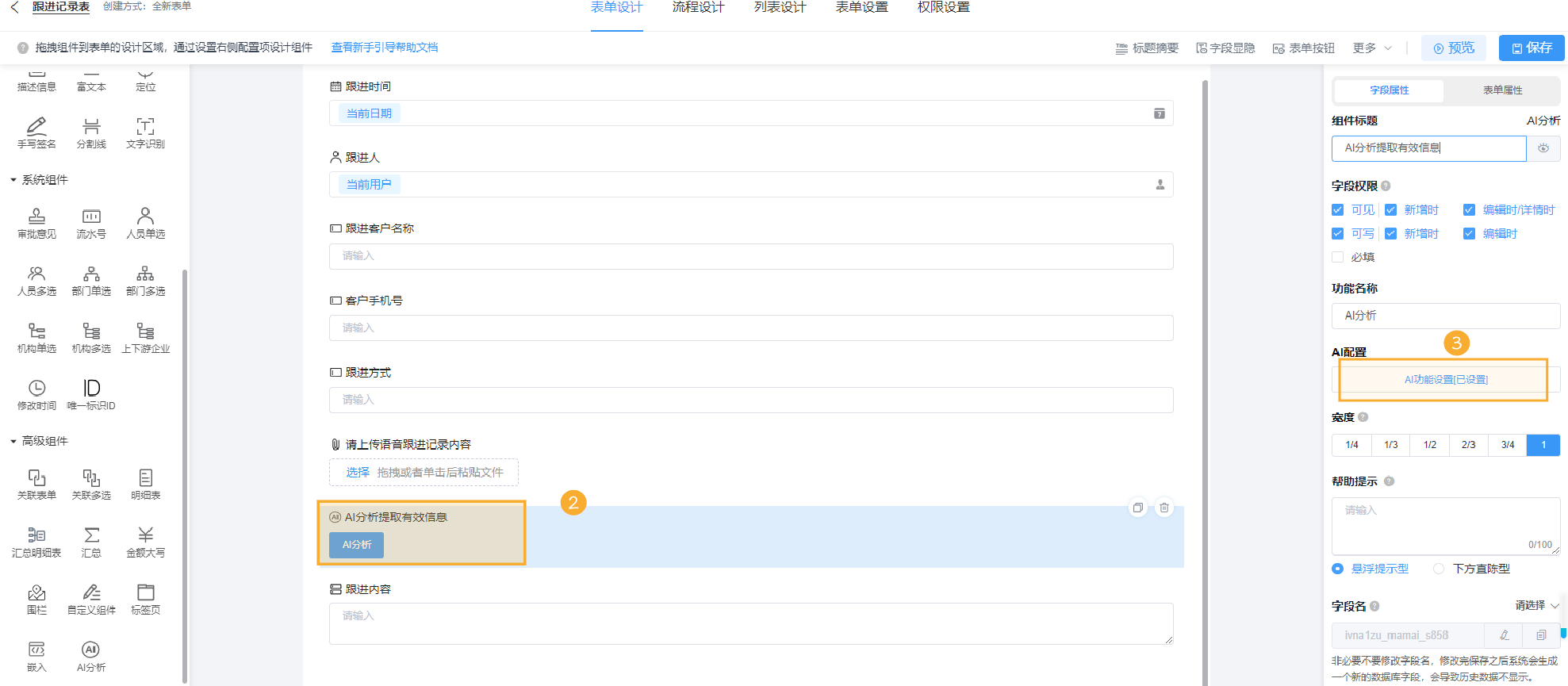Add the 围栏 component
Image resolution: width=1568 pixels, height=686 pixels.
[x=36, y=600]
